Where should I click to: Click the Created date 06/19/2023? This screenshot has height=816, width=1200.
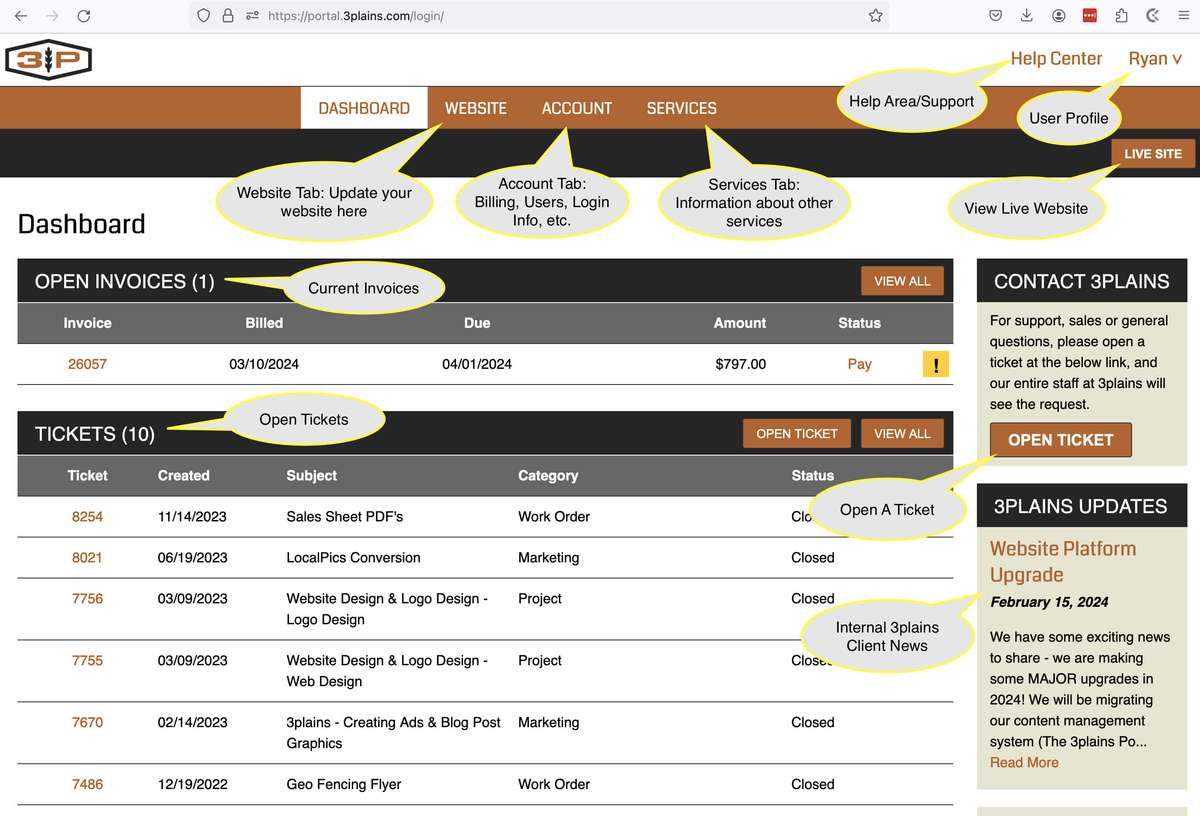pyautogui.click(x=193, y=558)
